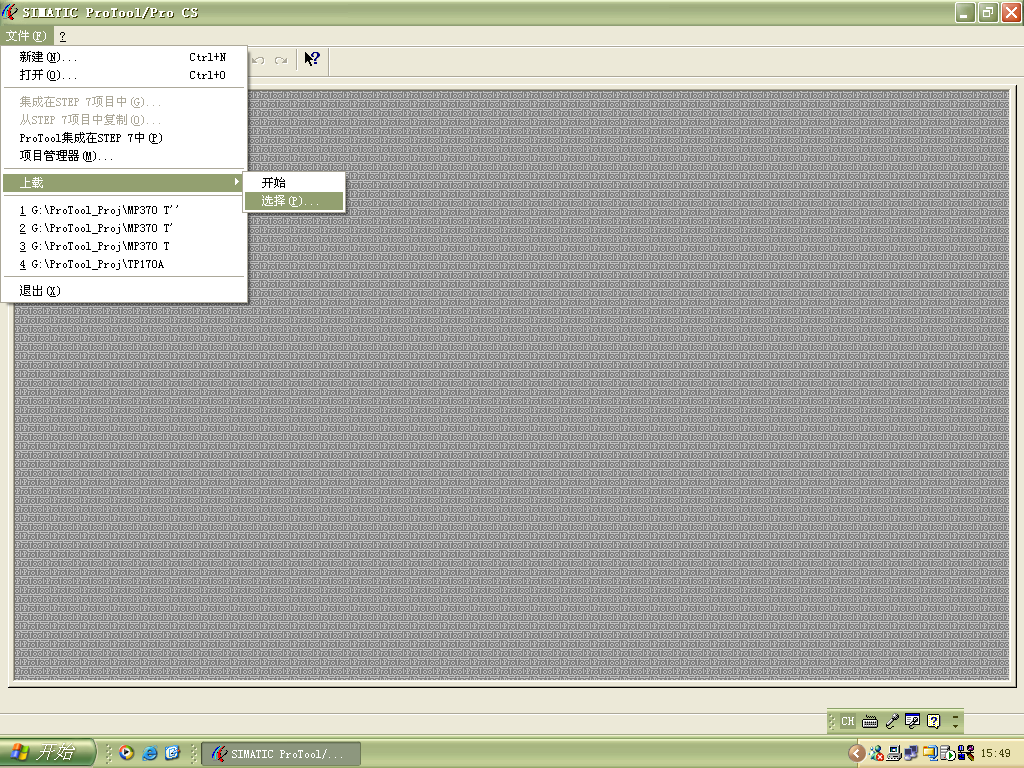The width and height of the screenshot is (1024, 768).
Task: Open the language bar options arrow
Action: click(956, 721)
